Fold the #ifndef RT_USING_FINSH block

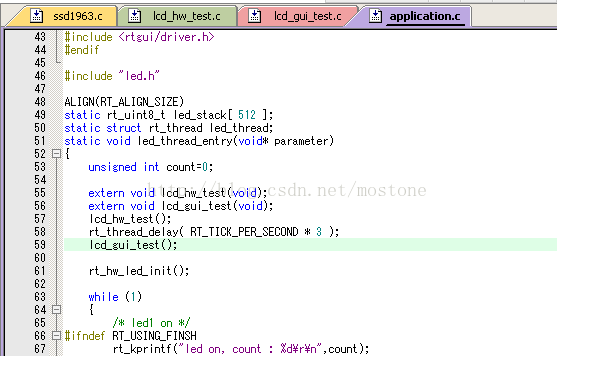click(x=56, y=335)
